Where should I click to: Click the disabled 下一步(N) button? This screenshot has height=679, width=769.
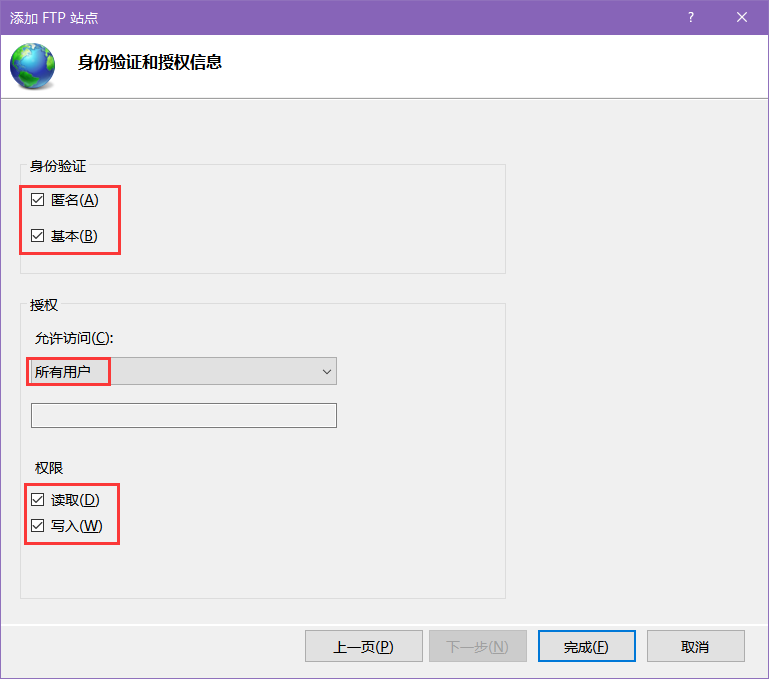(478, 646)
